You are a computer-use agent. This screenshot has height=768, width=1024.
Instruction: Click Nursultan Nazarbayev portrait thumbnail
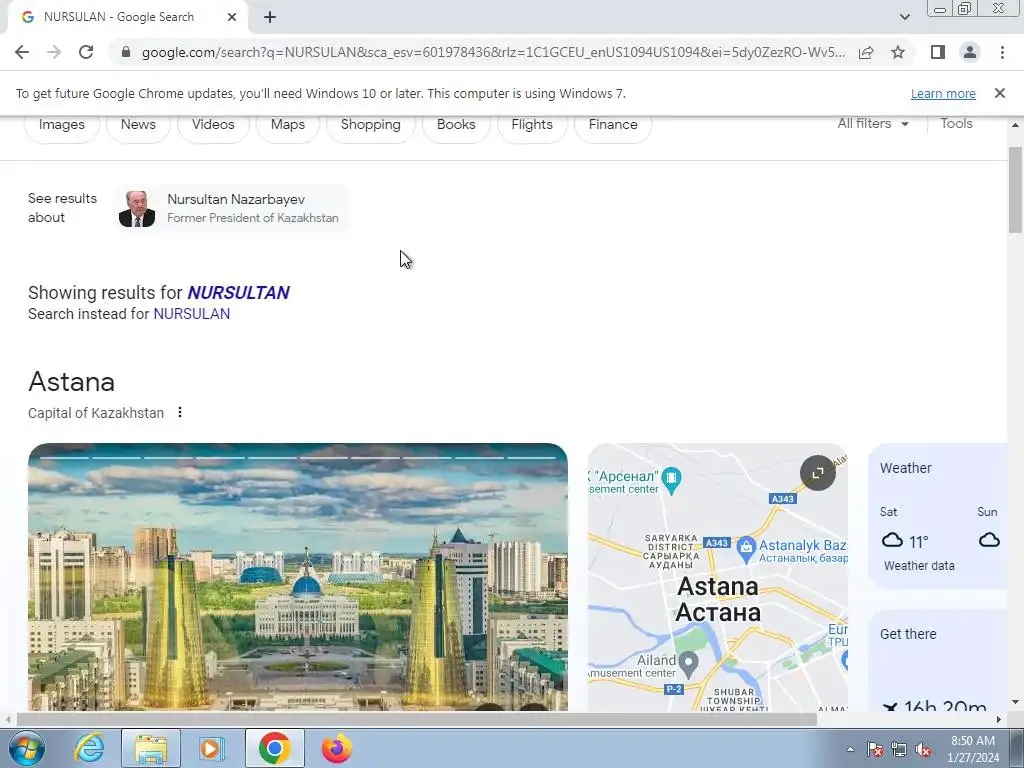[136, 209]
